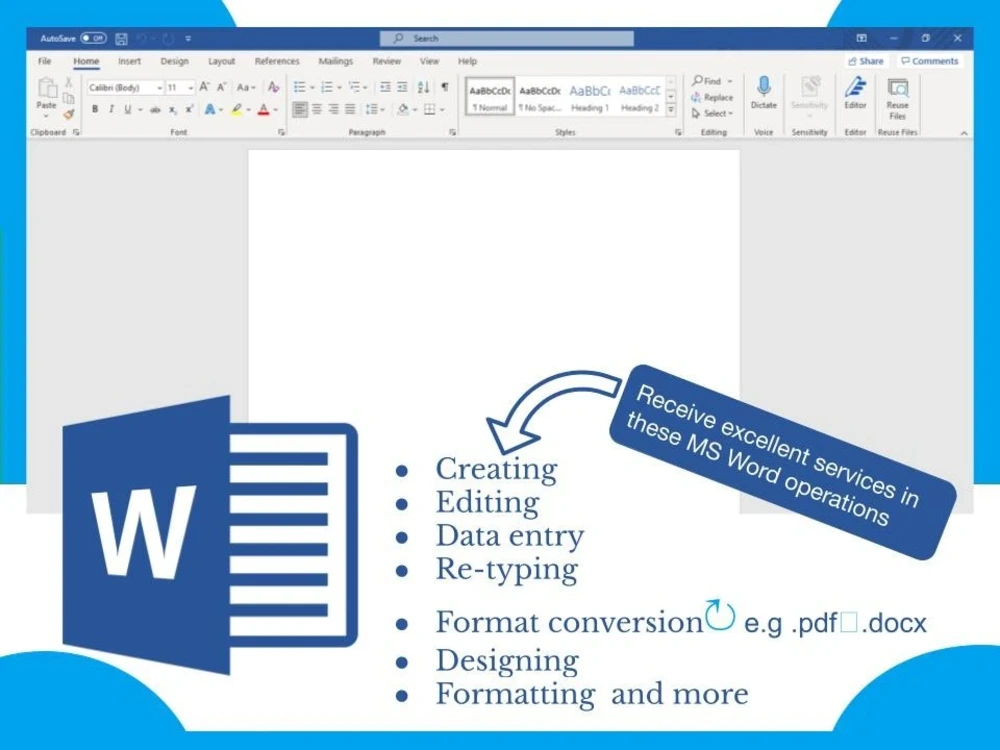Toggle Align Left paragraph button
This screenshot has height=750, width=1000.
[300, 110]
